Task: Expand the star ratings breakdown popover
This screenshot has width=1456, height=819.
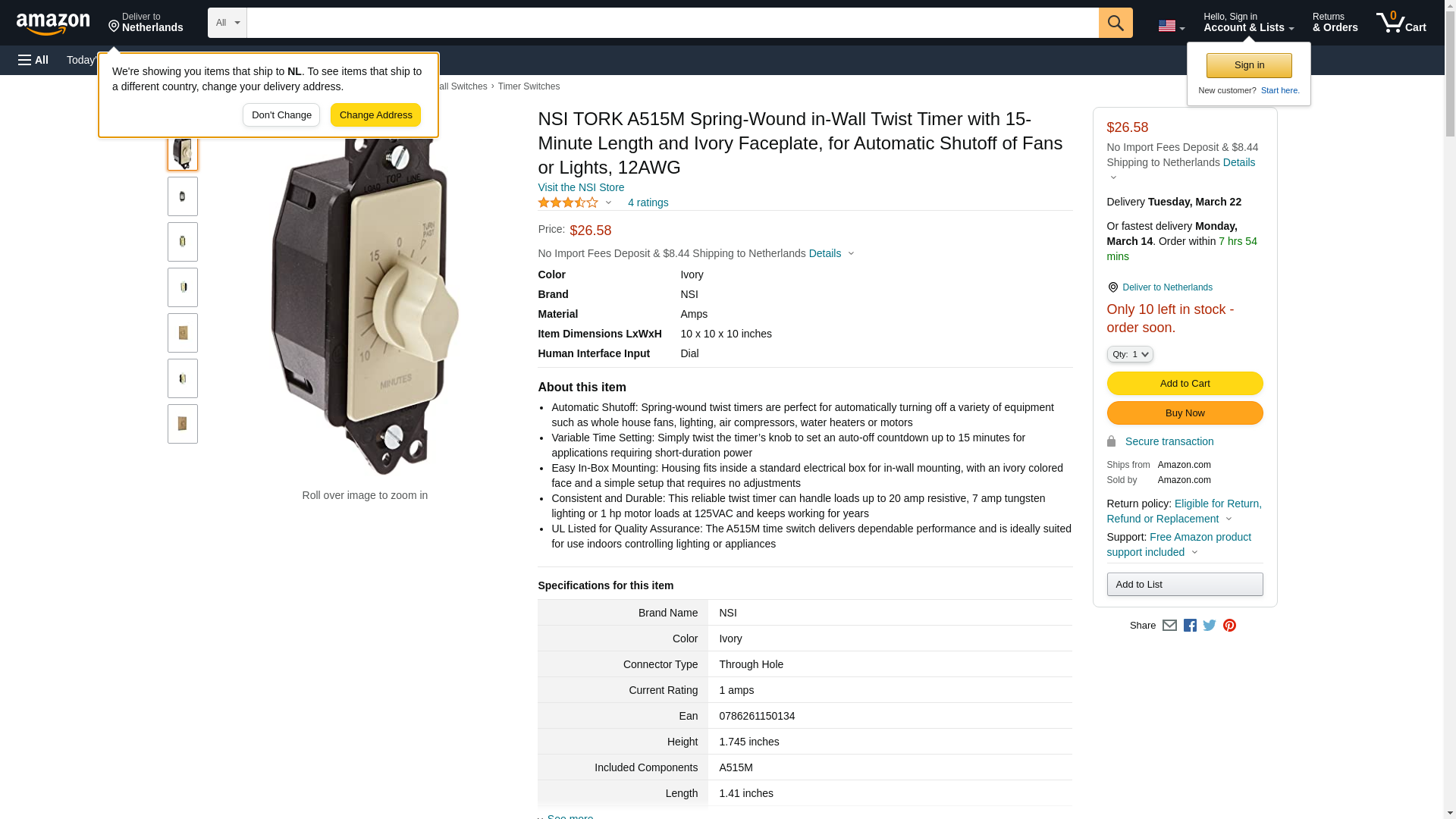Action: click(x=576, y=202)
